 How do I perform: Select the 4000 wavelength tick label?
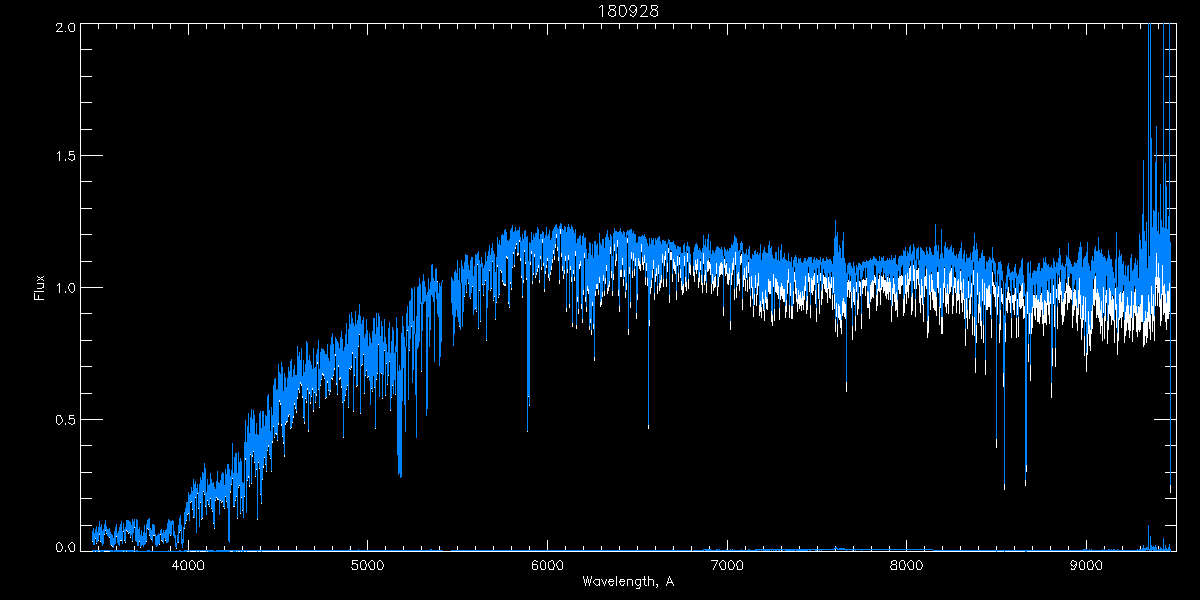pos(187,564)
